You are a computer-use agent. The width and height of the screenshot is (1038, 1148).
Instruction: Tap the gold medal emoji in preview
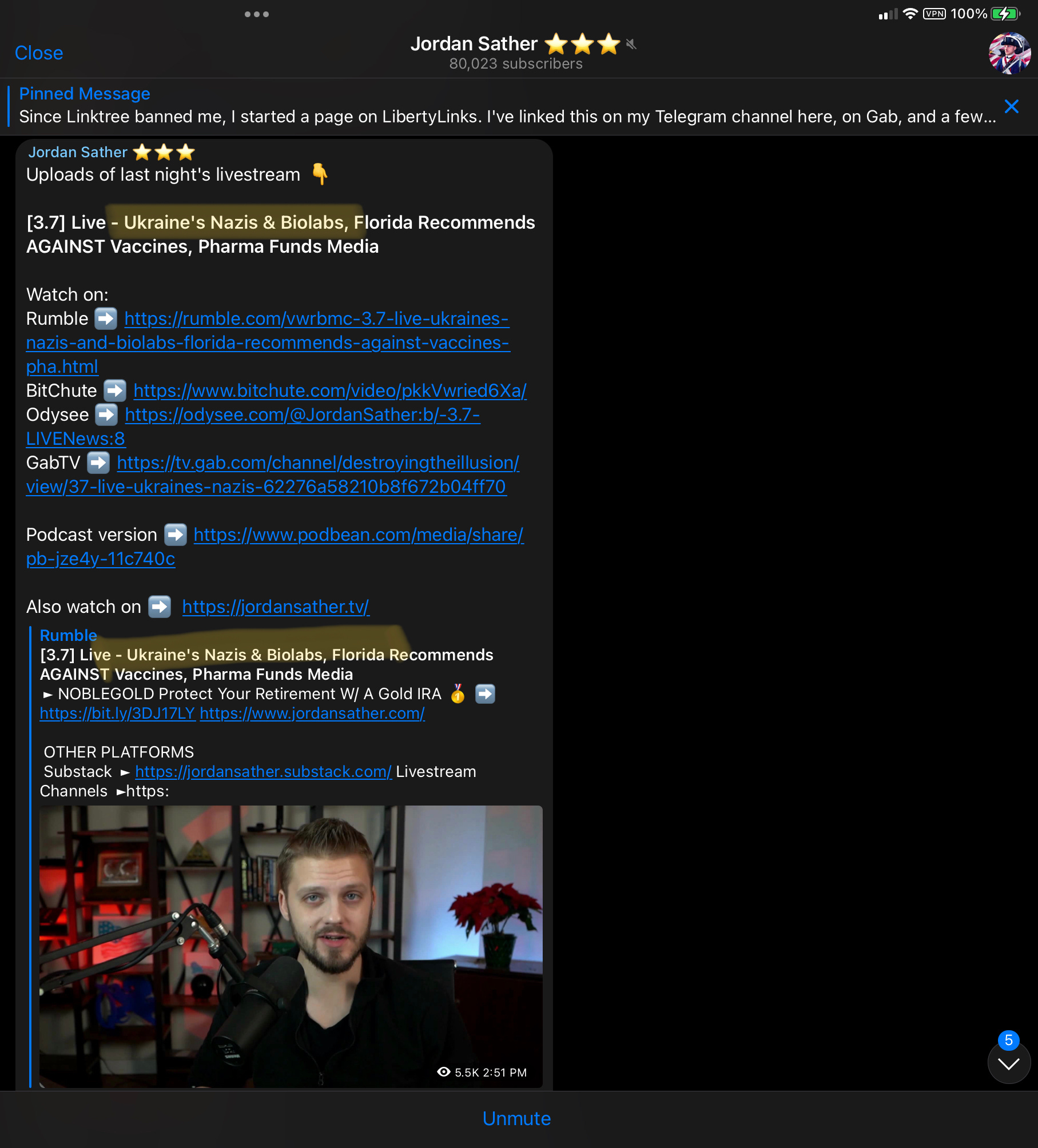[458, 693]
